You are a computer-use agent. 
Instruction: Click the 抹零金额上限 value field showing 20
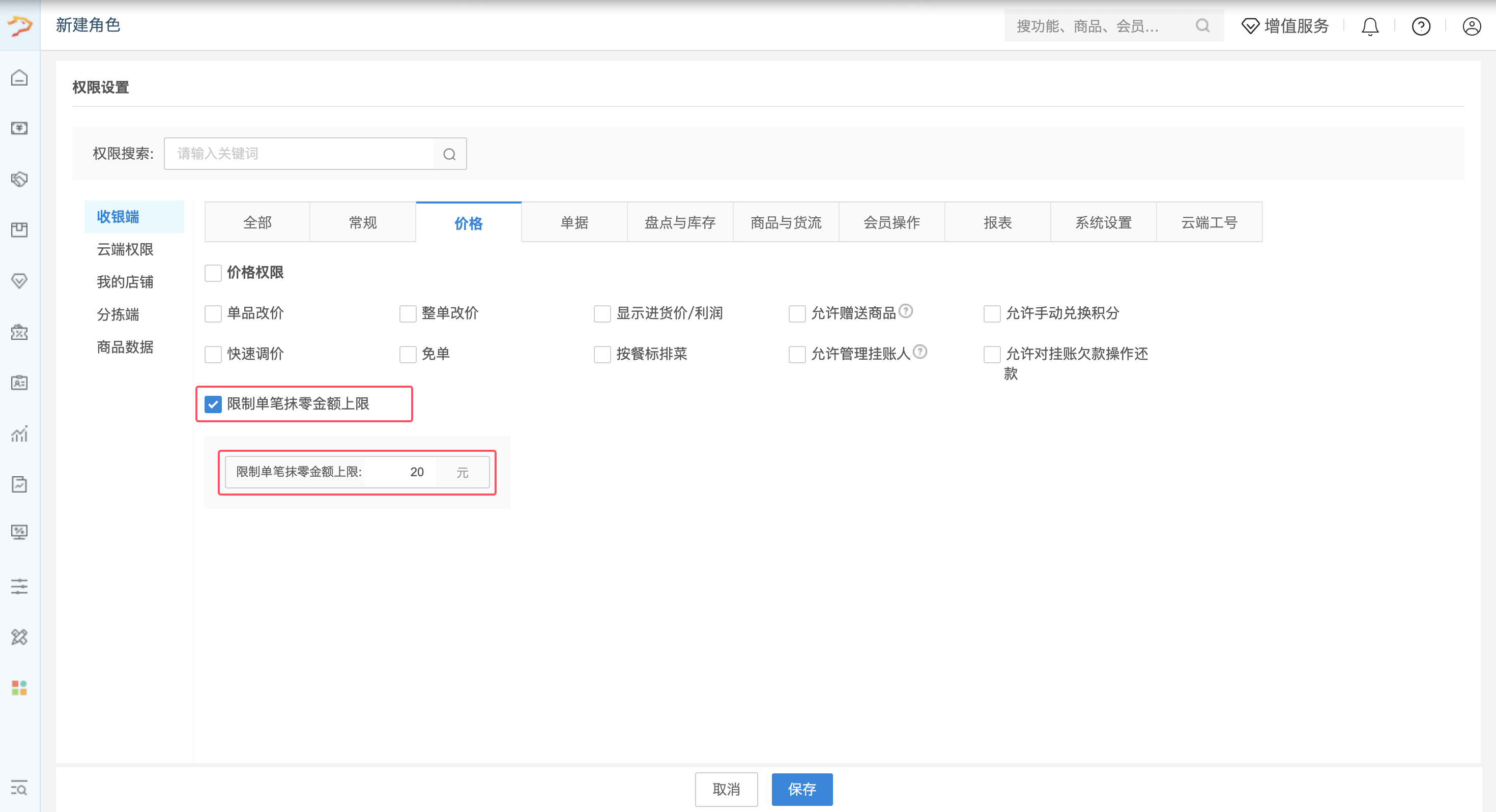pos(401,472)
